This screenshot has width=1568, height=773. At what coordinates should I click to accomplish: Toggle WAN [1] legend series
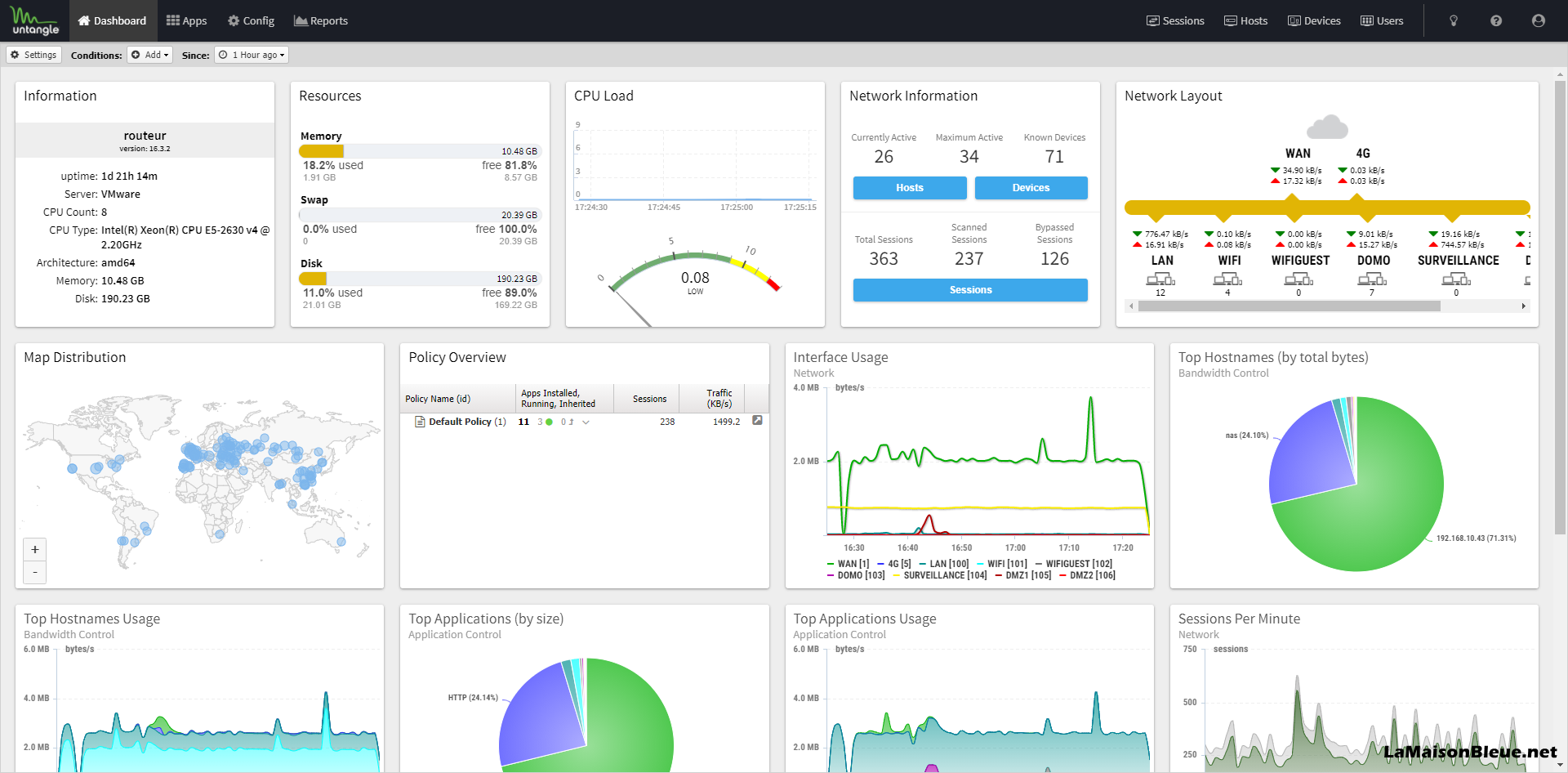pos(848,564)
